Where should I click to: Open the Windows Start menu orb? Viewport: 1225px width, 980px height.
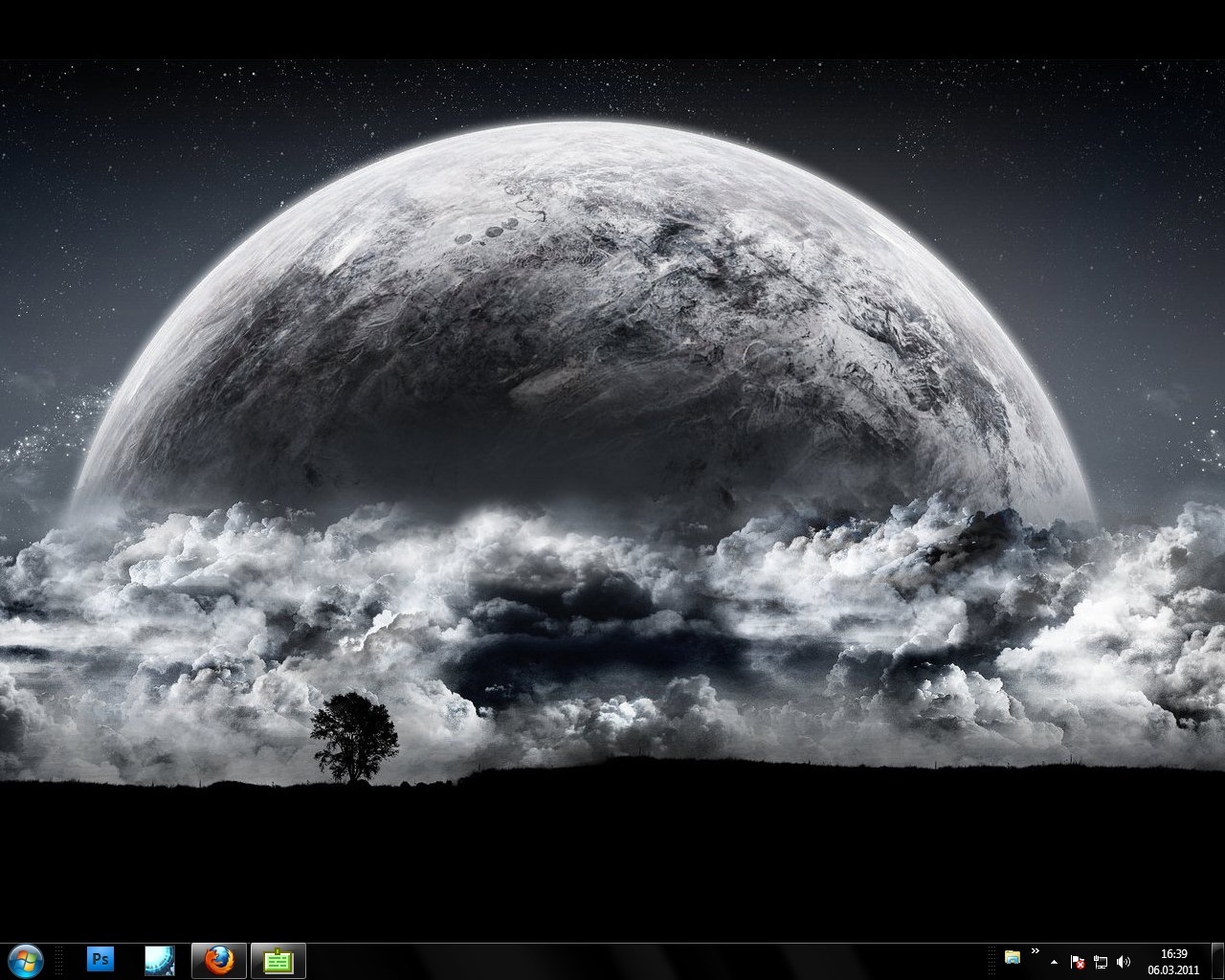26,960
